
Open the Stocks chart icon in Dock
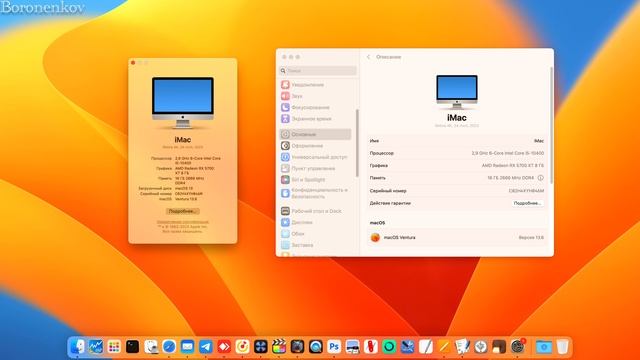pos(96,347)
